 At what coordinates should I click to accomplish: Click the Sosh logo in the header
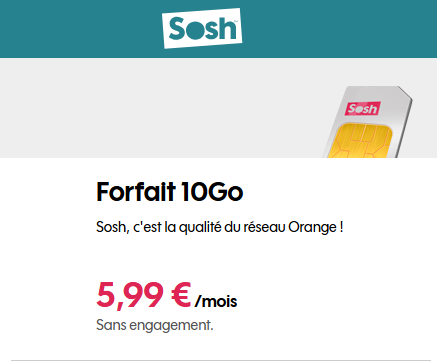[x=202, y=28]
